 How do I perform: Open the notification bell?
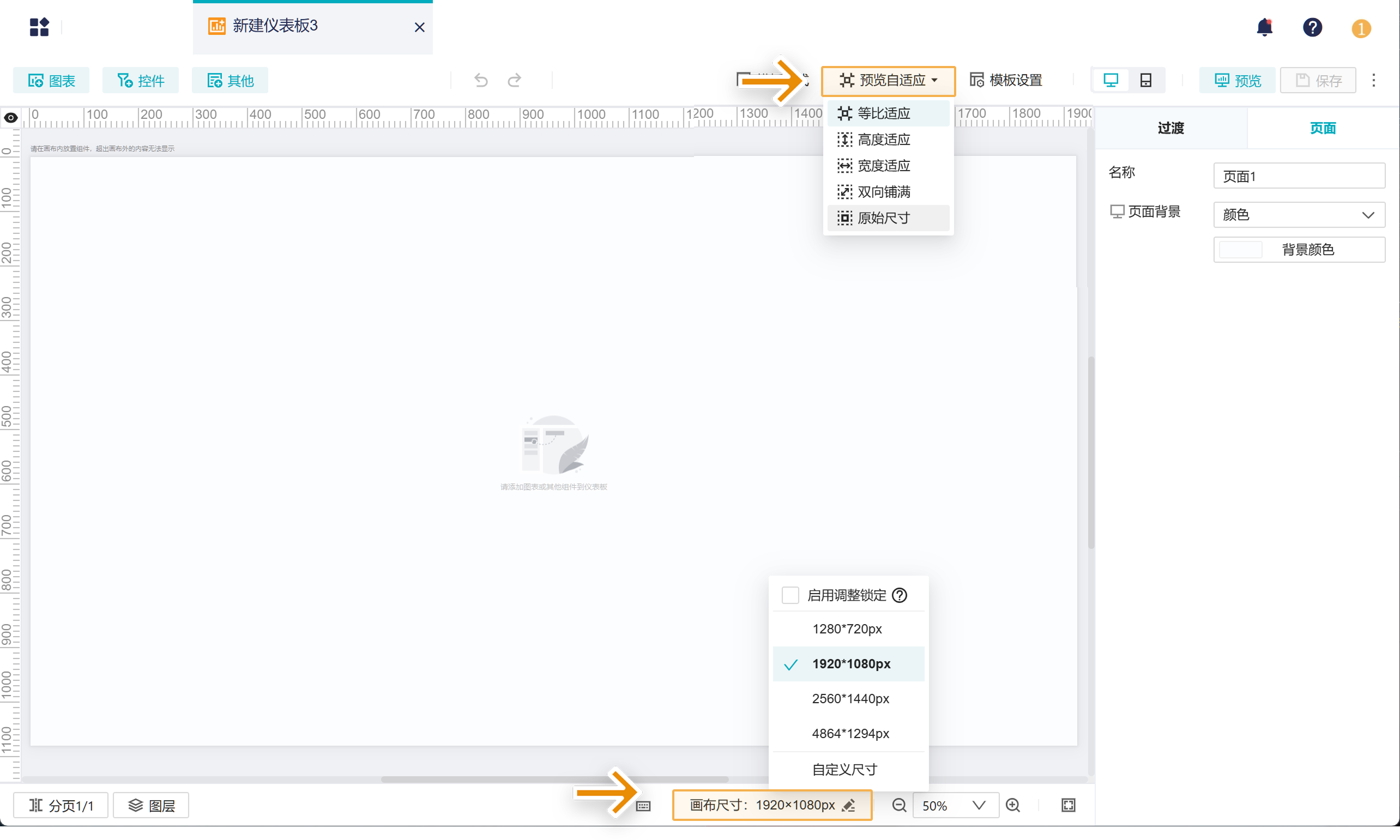[x=1264, y=27]
